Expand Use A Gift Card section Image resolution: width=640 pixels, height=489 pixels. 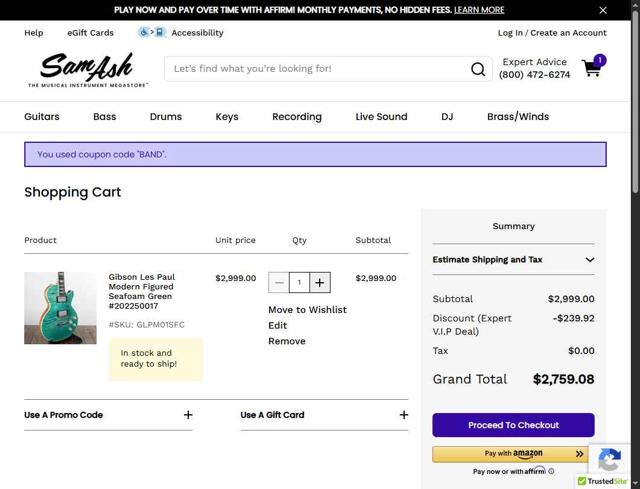coord(324,415)
